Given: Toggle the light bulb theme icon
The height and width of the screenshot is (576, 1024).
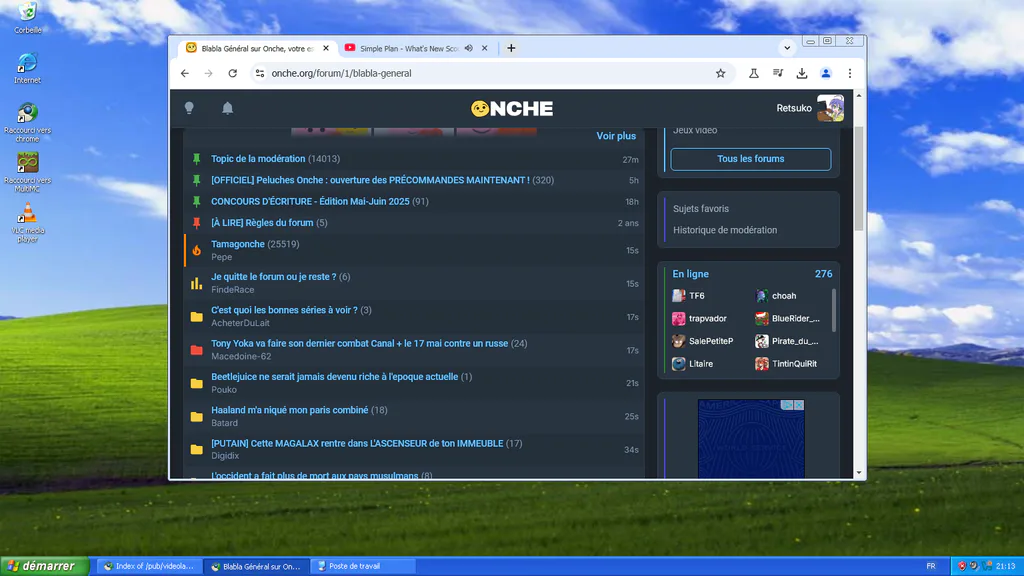Looking at the screenshot, I should point(189,108).
